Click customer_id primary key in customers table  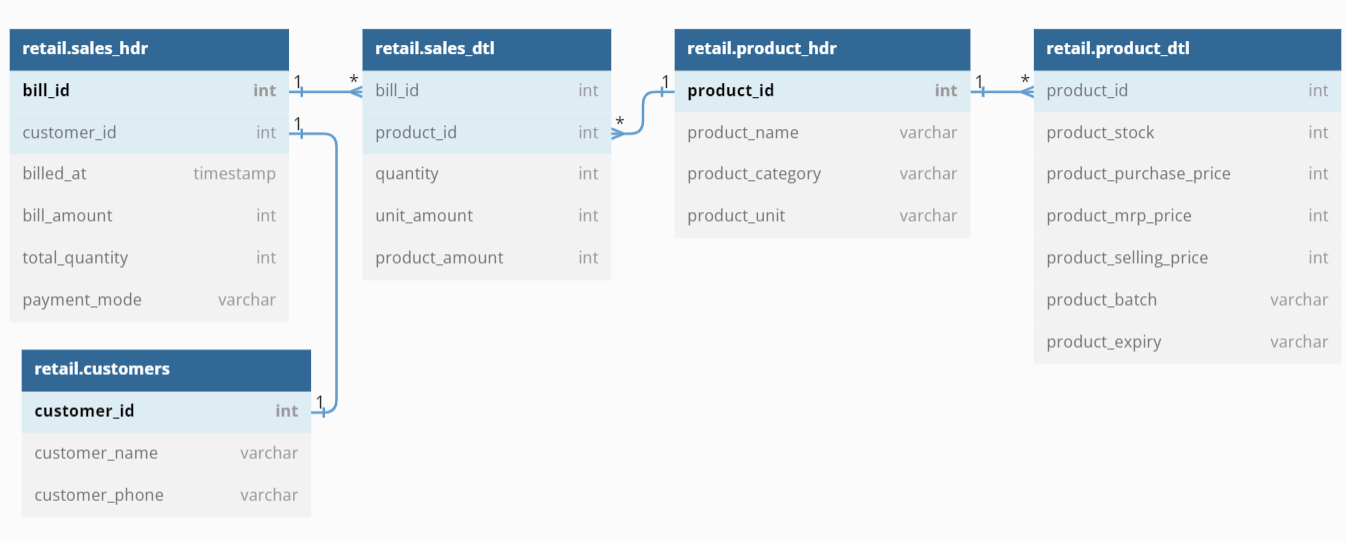pos(166,411)
